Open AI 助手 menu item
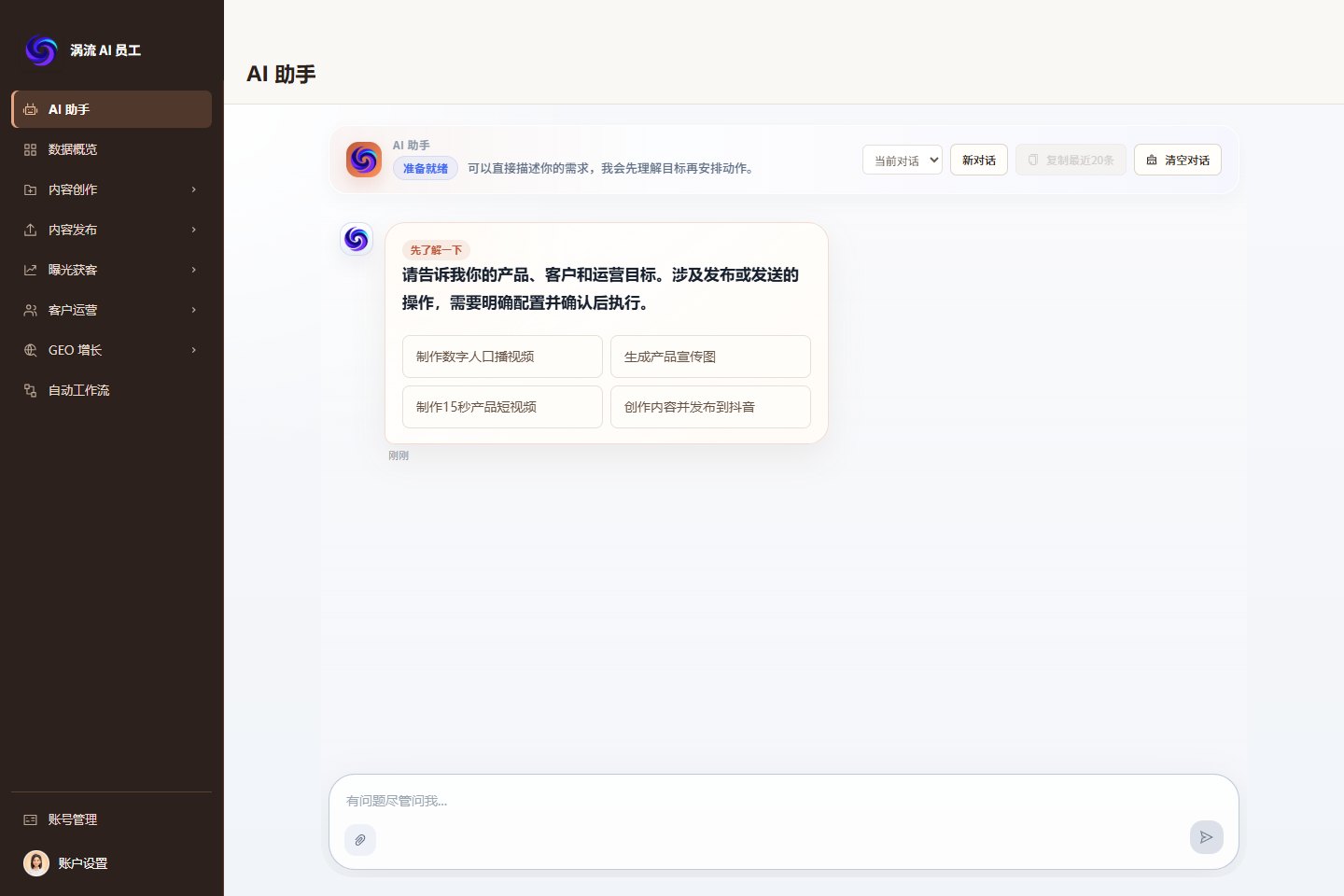Screen dimensions: 1344x896 coord(111,109)
